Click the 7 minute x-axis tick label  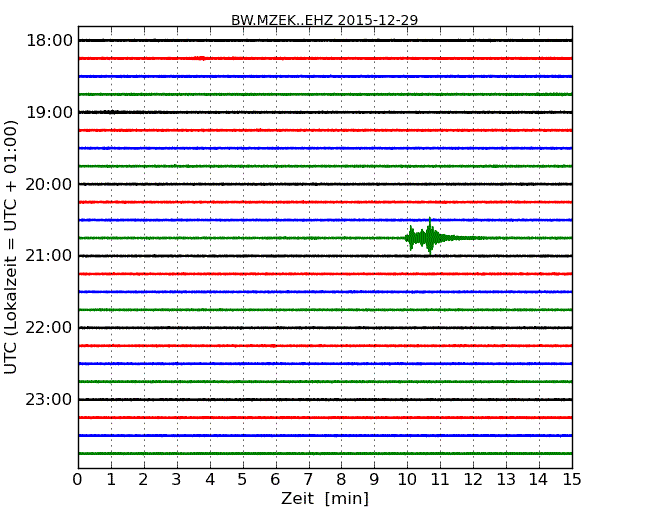[x=308, y=480]
